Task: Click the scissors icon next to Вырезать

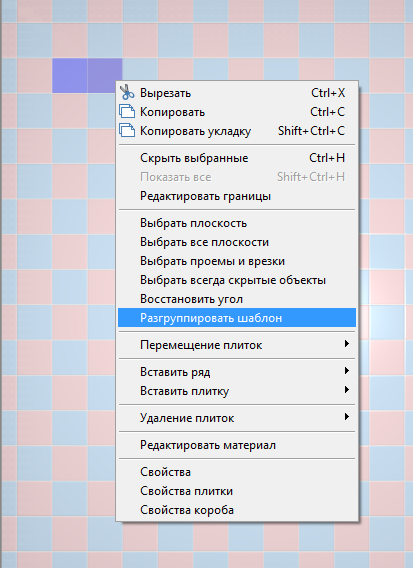Action: (x=127, y=92)
